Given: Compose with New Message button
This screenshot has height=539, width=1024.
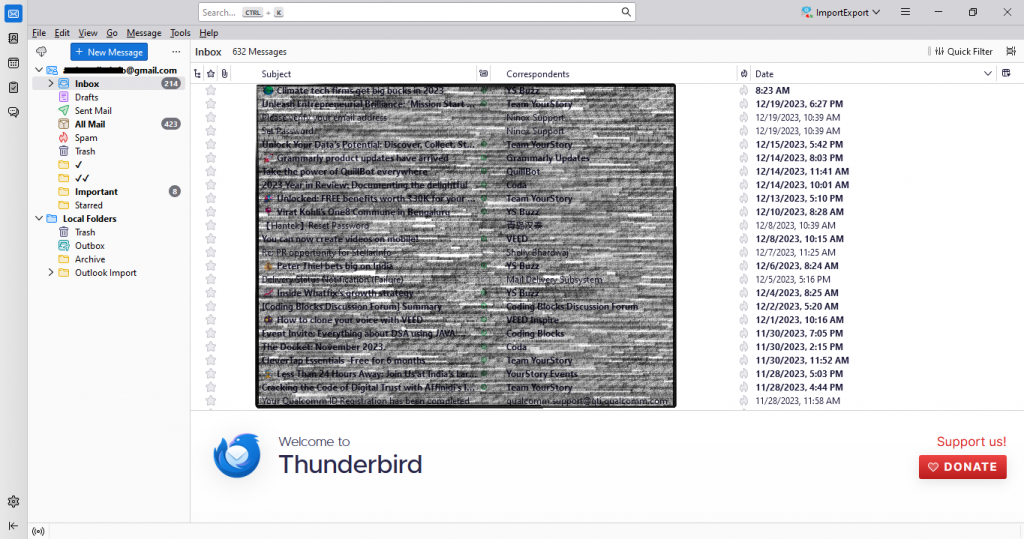Looking at the screenshot, I should point(109,52).
